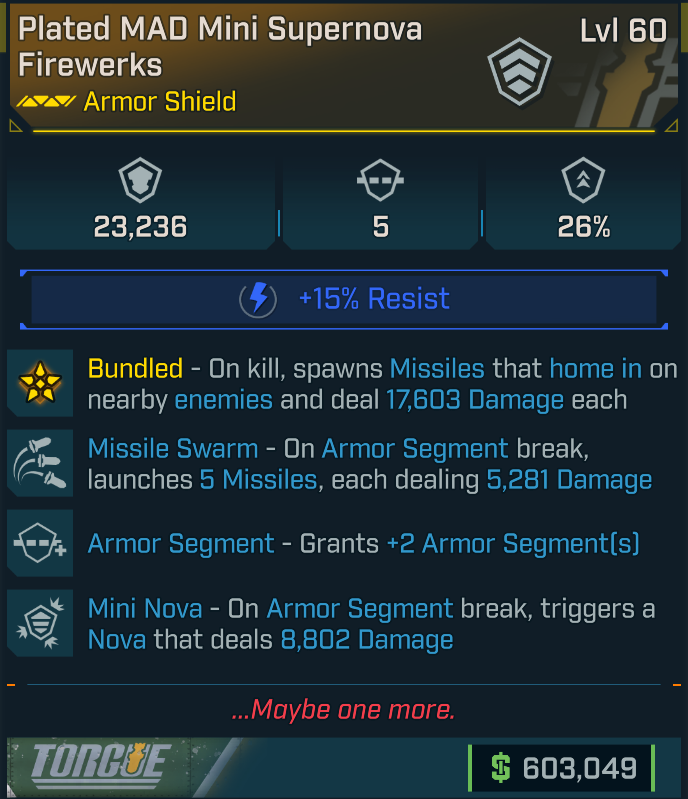Click the Mini Nova perk icon

point(40,623)
